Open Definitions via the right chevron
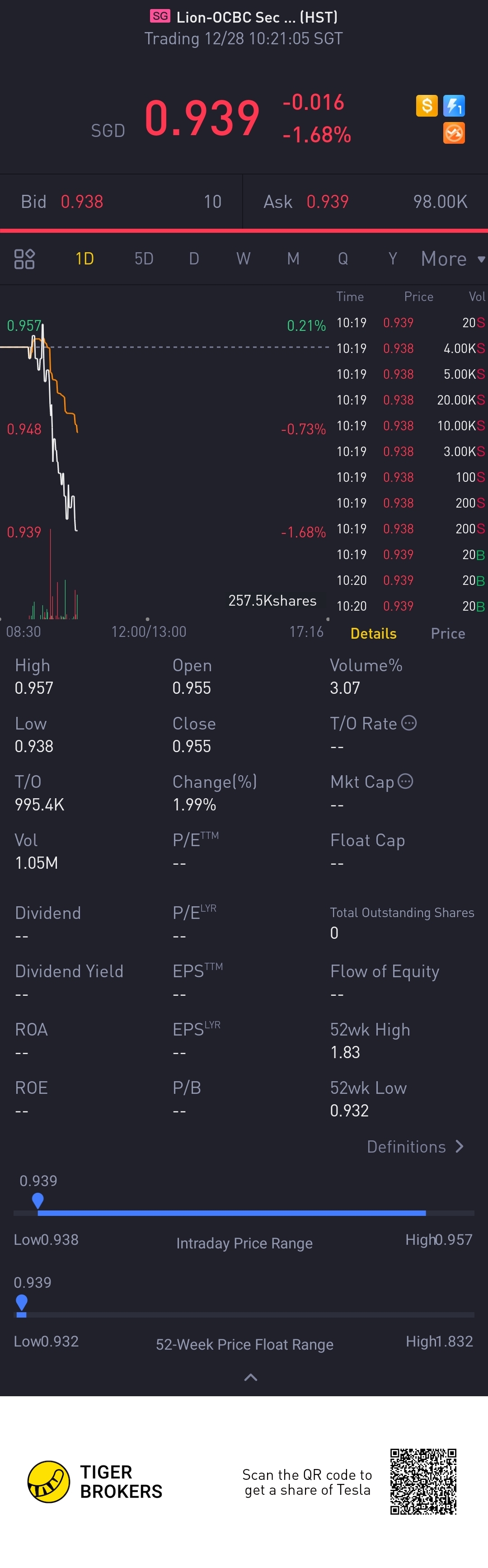 click(460, 1147)
